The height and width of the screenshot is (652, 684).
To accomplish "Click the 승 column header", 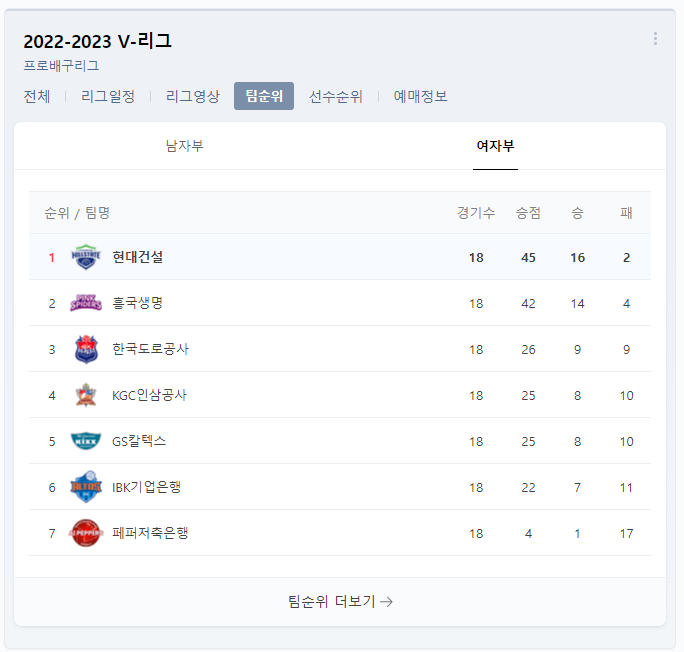I will coord(577,213).
